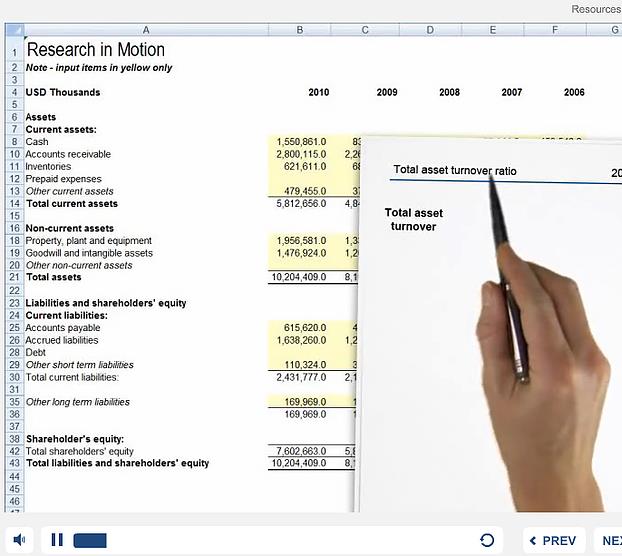Screen dimensions: 622x556
Task: Click the Total asset turnover ratio heading
Action: pyautogui.click(x=455, y=171)
